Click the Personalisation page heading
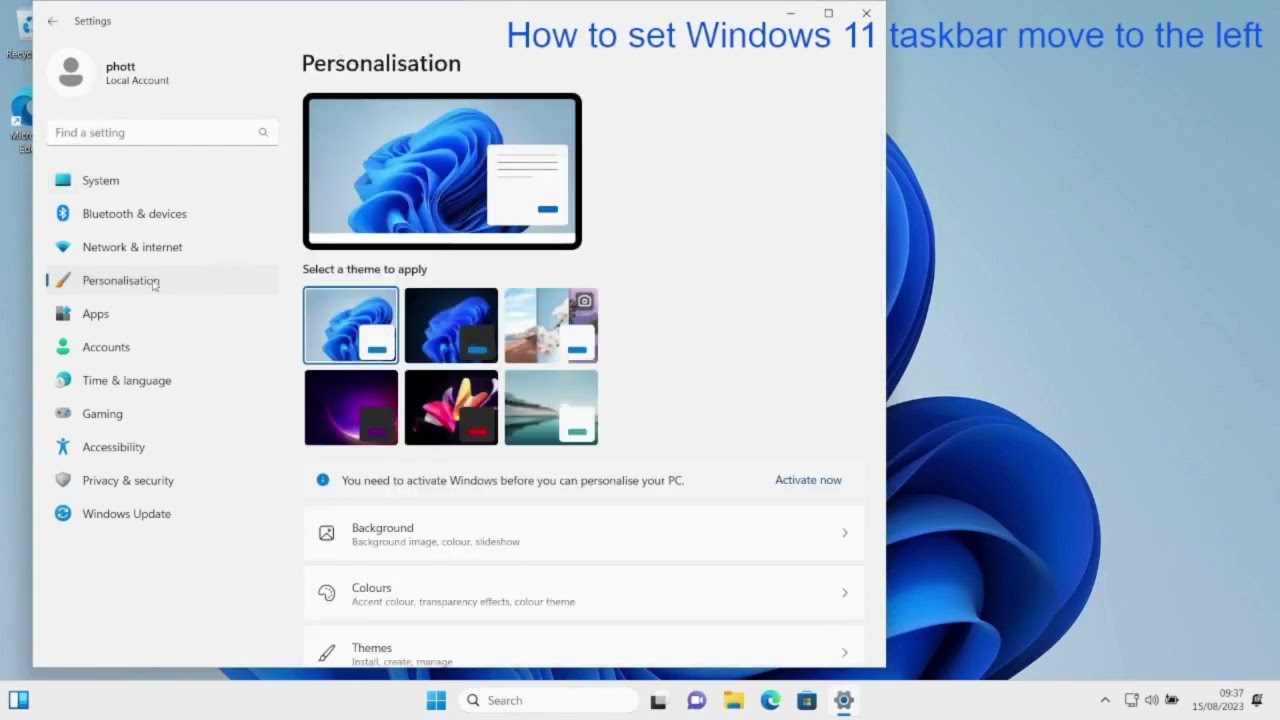This screenshot has width=1280, height=720. (x=381, y=63)
